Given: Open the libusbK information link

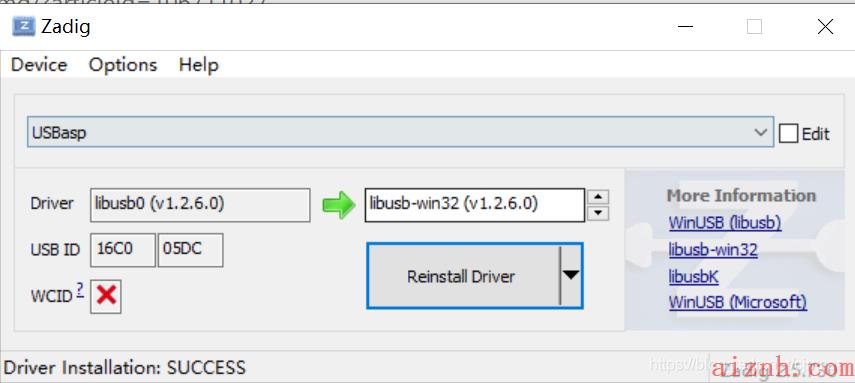Looking at the screenshot, I should (694, 277).
